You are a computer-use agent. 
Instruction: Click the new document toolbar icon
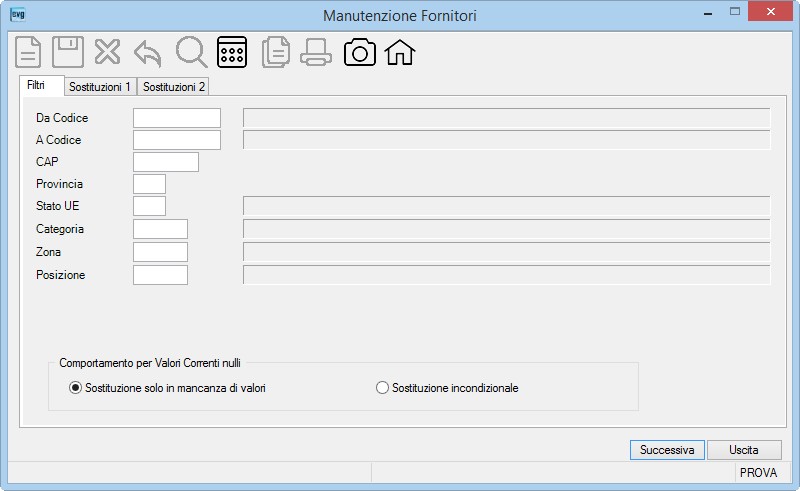coord(28,52)
